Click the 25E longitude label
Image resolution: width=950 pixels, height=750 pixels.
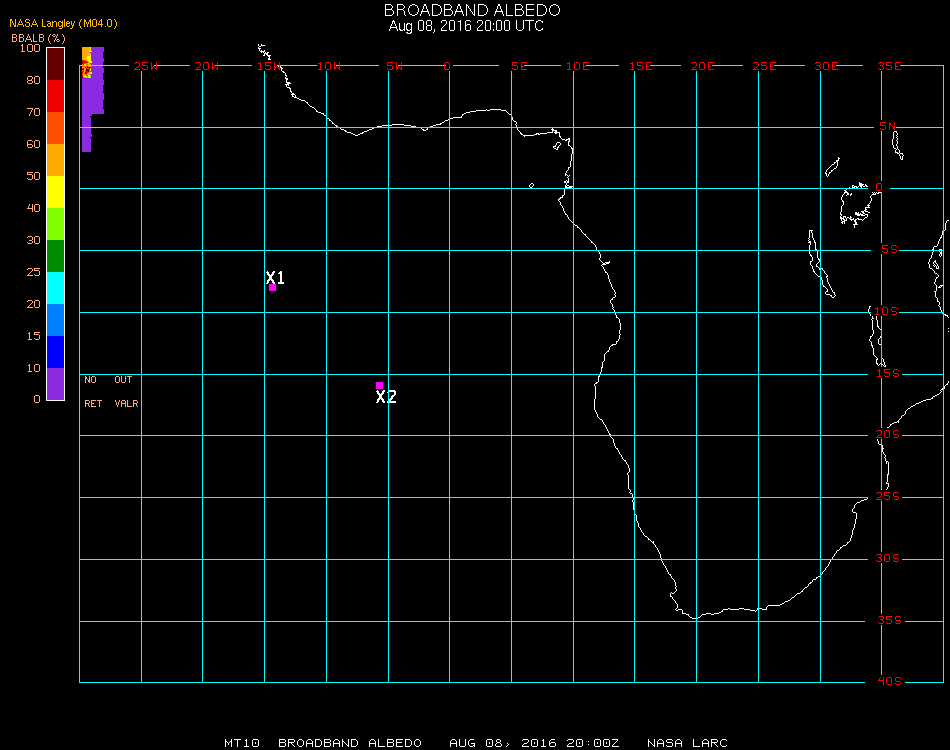pyautogui.click(x=764, y=66)
